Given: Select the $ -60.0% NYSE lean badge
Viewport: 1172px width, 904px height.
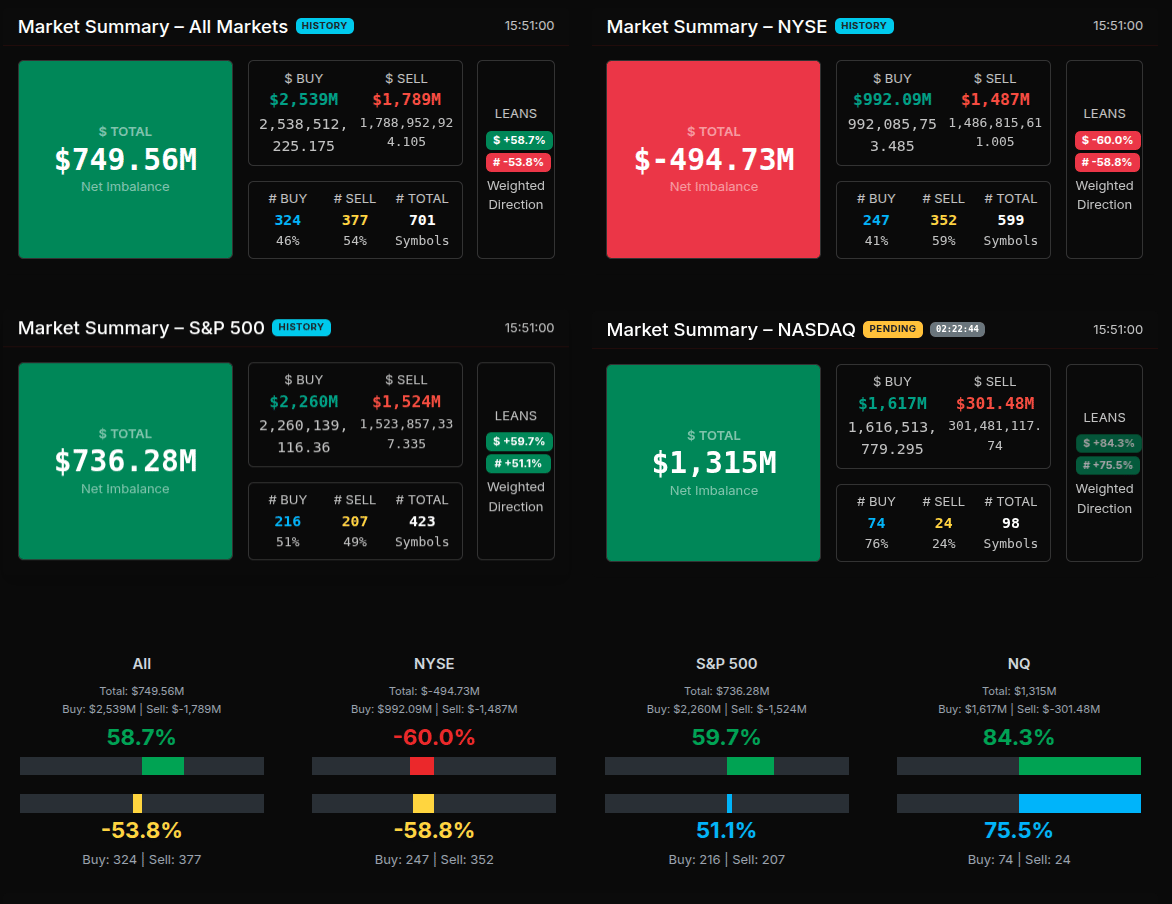Looking at the screenshot, I should pyautogui.click(x=1107, y=140).
